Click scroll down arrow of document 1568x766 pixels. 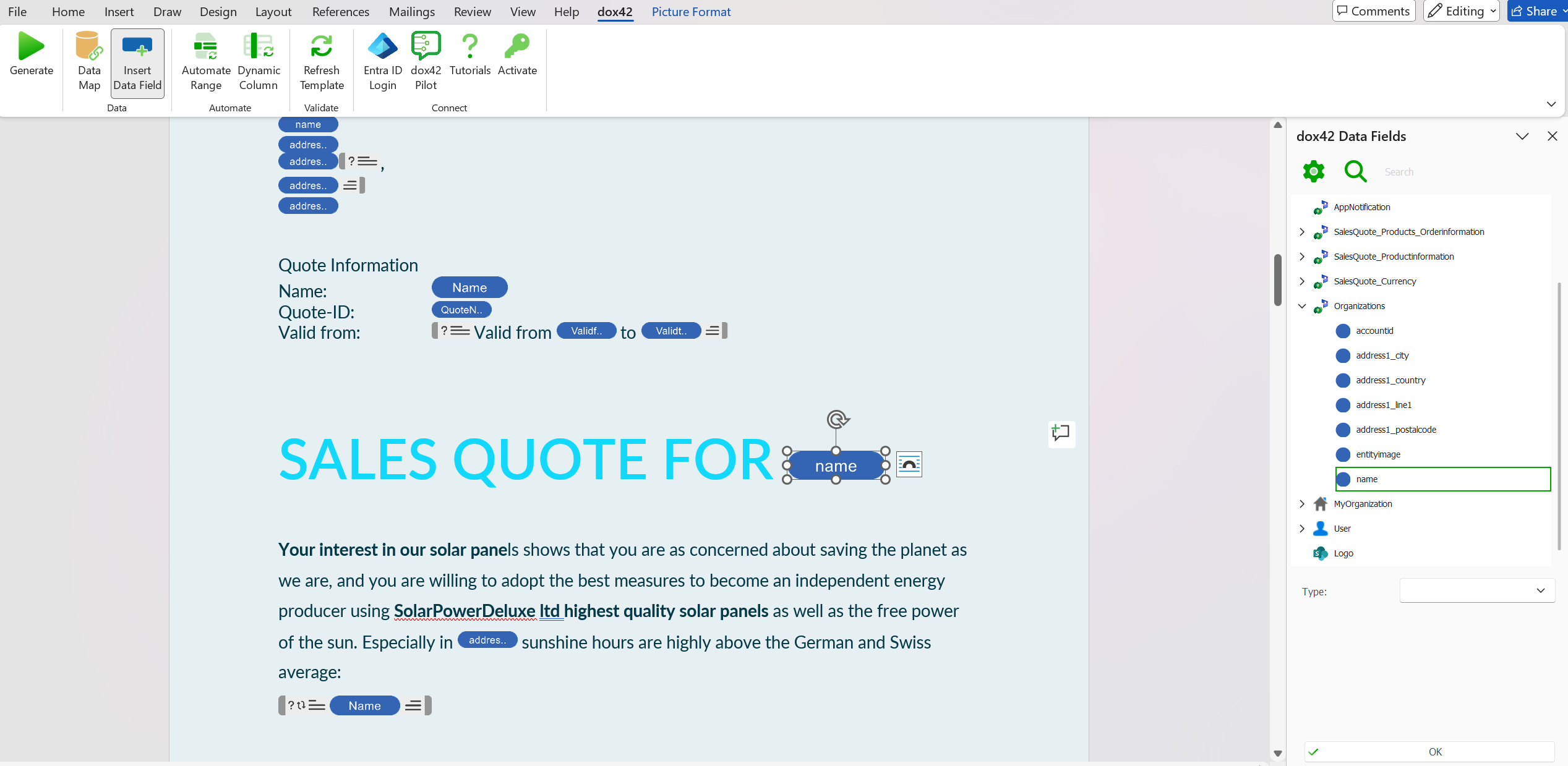(1277, 754)
